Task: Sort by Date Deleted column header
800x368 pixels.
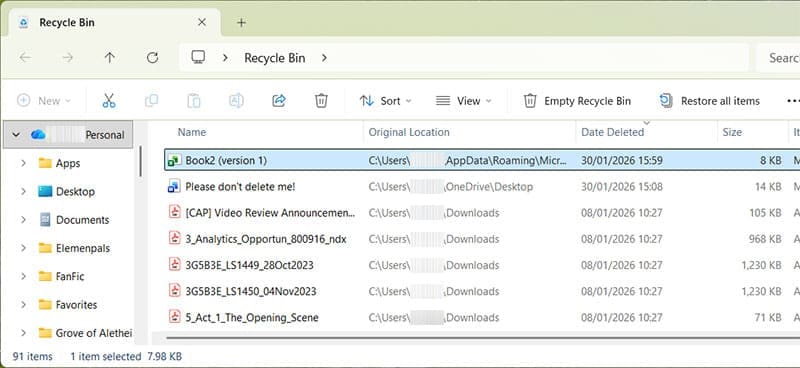Action: click(612, 132)
